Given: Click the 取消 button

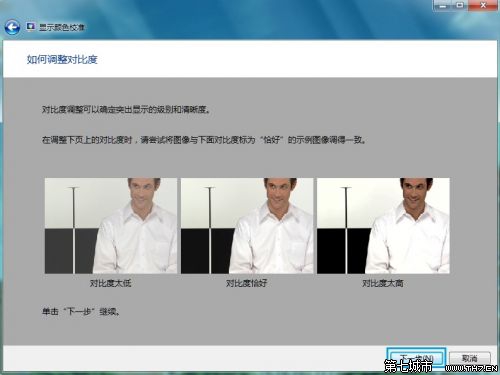Looking at the screenshot, I should click(x=470, y=359).
